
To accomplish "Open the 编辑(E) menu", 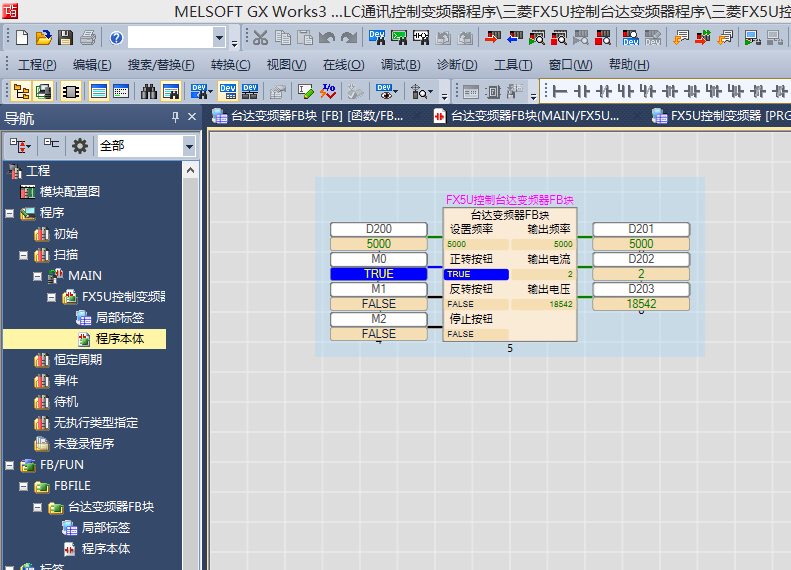I will pos(92,65).
